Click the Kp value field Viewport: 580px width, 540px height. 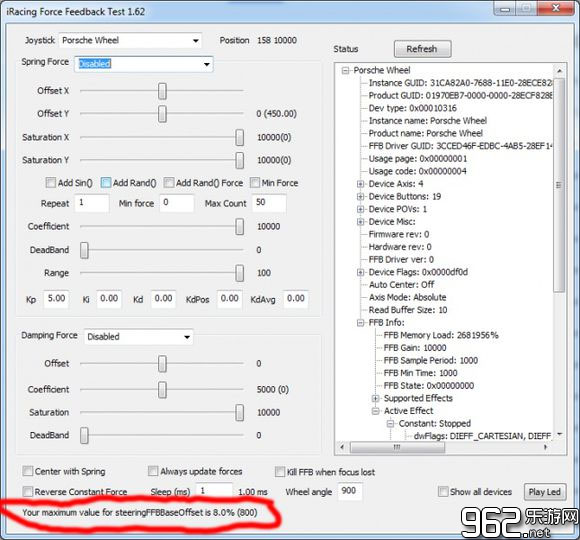point(56,299)
